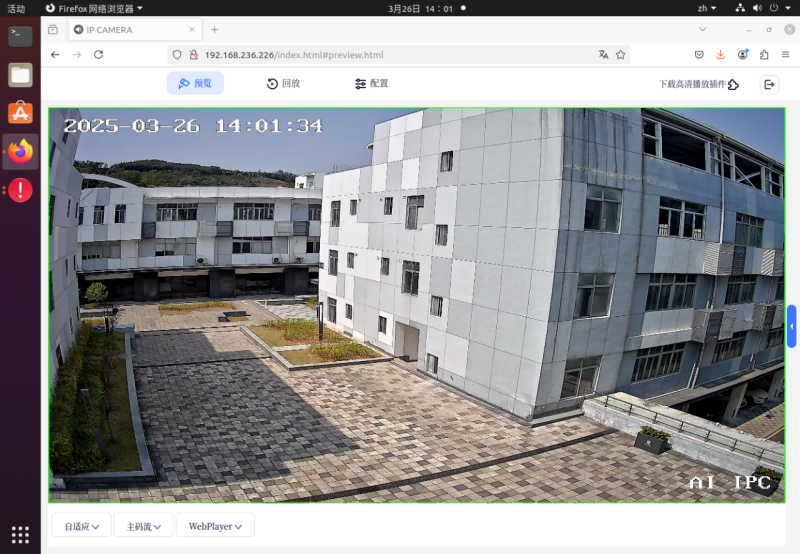The width and height of the screenshot is (800, 554).
Task: Expand the list all tabs chevron
Action: click(703, 30)
